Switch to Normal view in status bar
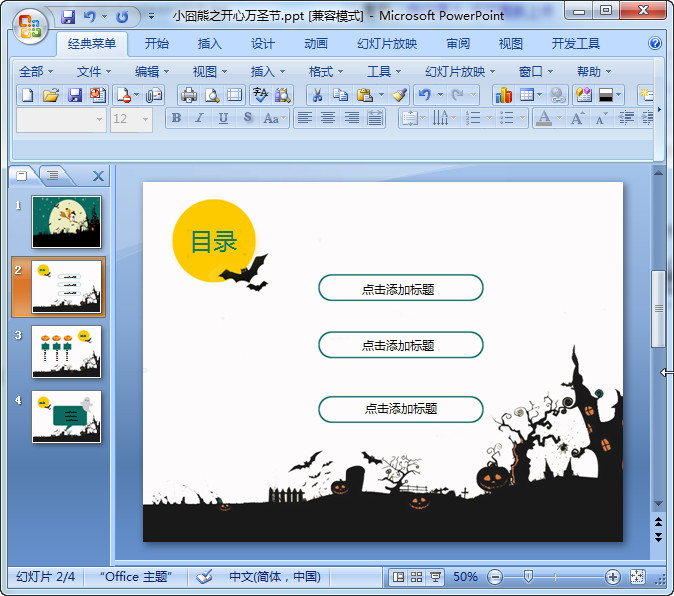The width and height of the screenshot is (674, 596). point(398,577)
